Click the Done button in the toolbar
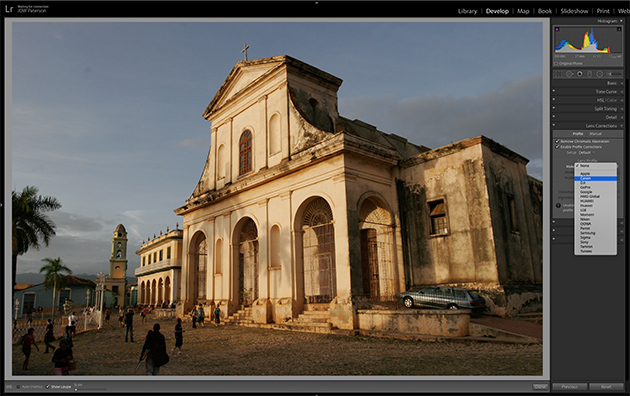This screenshot has height=396, width=630. point(540,387)
